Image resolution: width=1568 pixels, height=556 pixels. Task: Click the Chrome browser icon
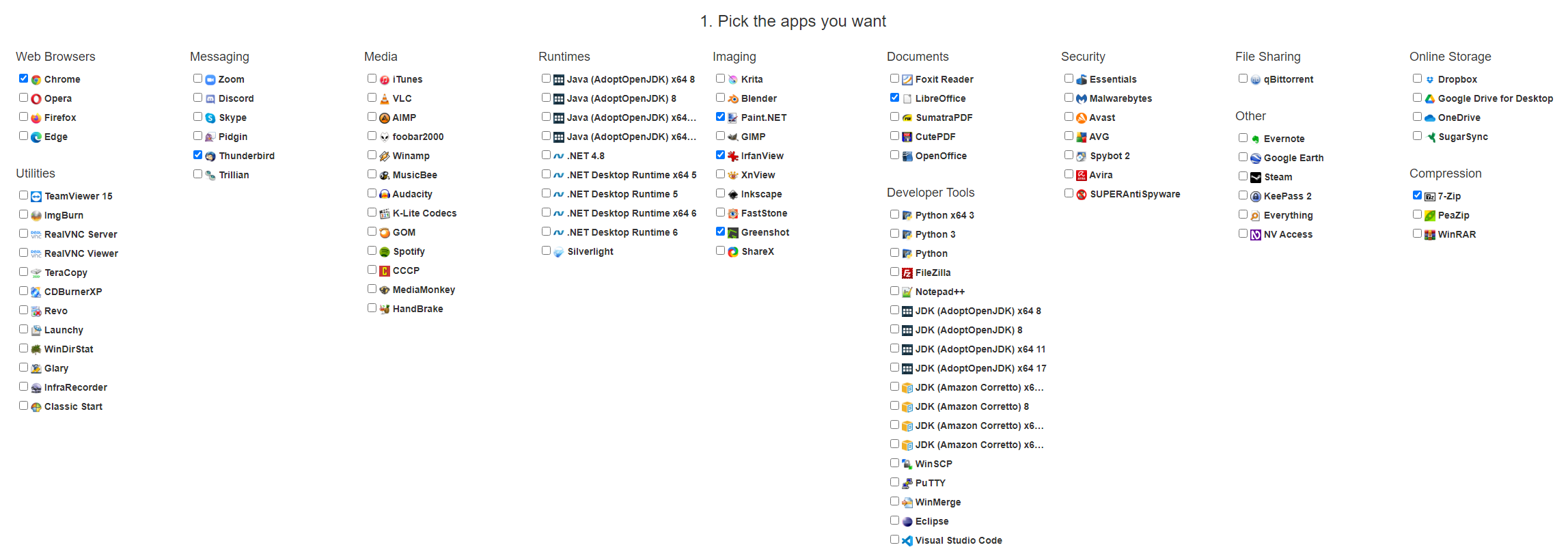(36, 80)
